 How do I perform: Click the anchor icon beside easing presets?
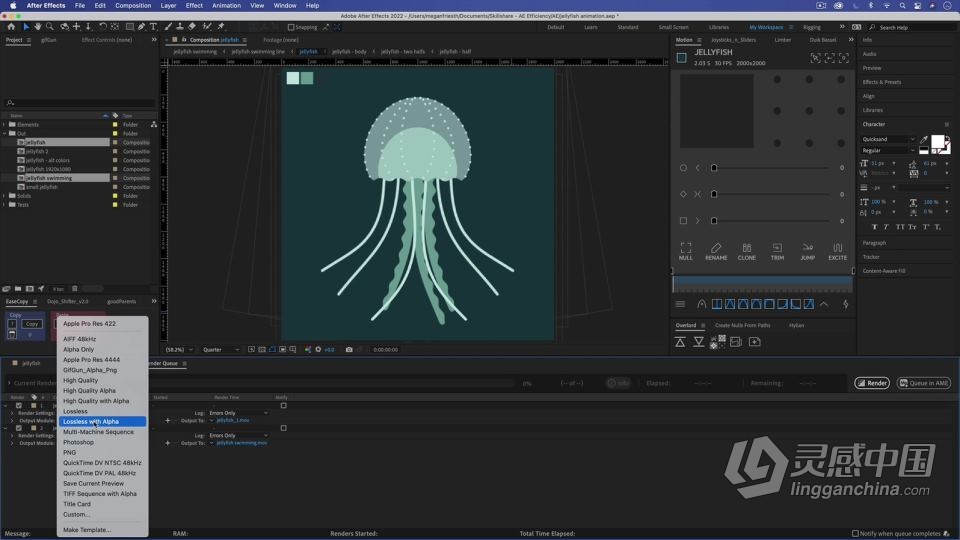[x=702, y=304]
